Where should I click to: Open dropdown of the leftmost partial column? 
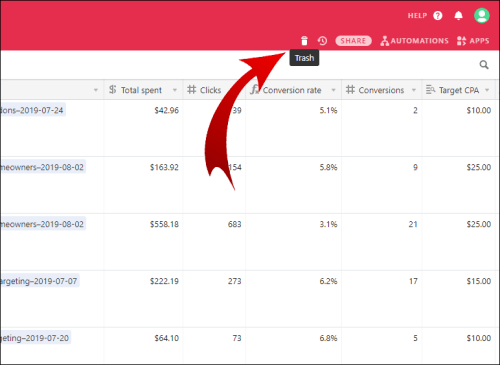(96, 90)
